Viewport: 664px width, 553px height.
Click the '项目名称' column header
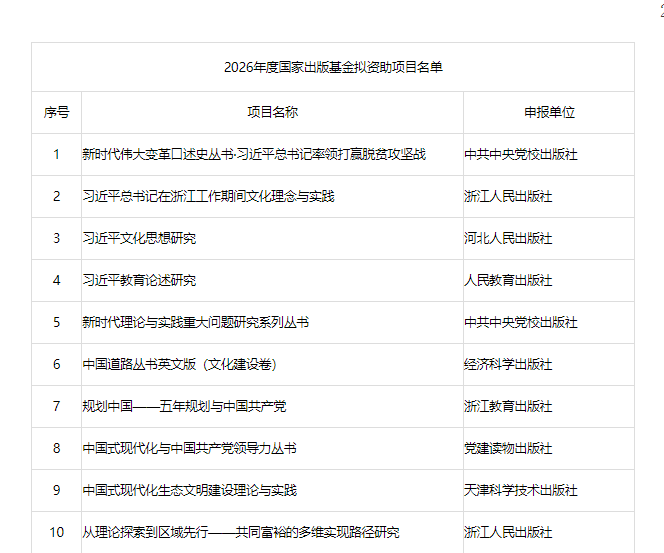coord(272,112)
